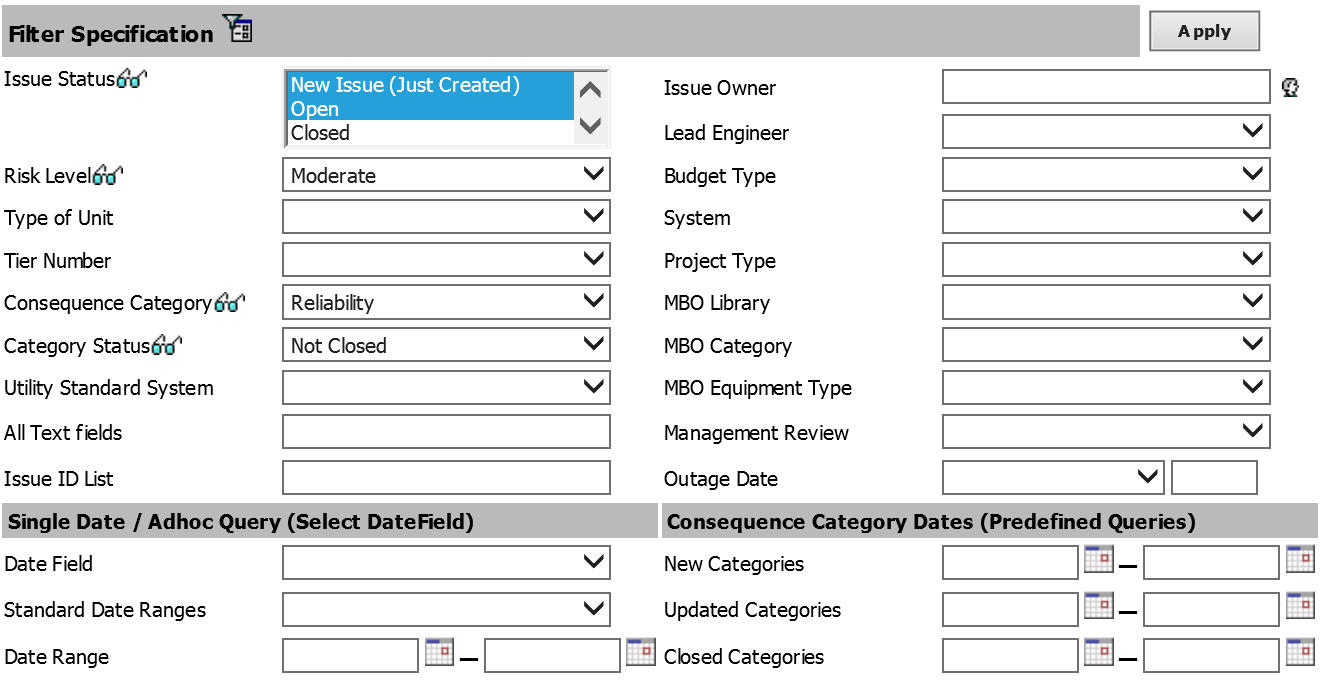Screen dimensions: 1331x682
Task: Click the small Outage Date text box
Action: [x=1214, y=478]
